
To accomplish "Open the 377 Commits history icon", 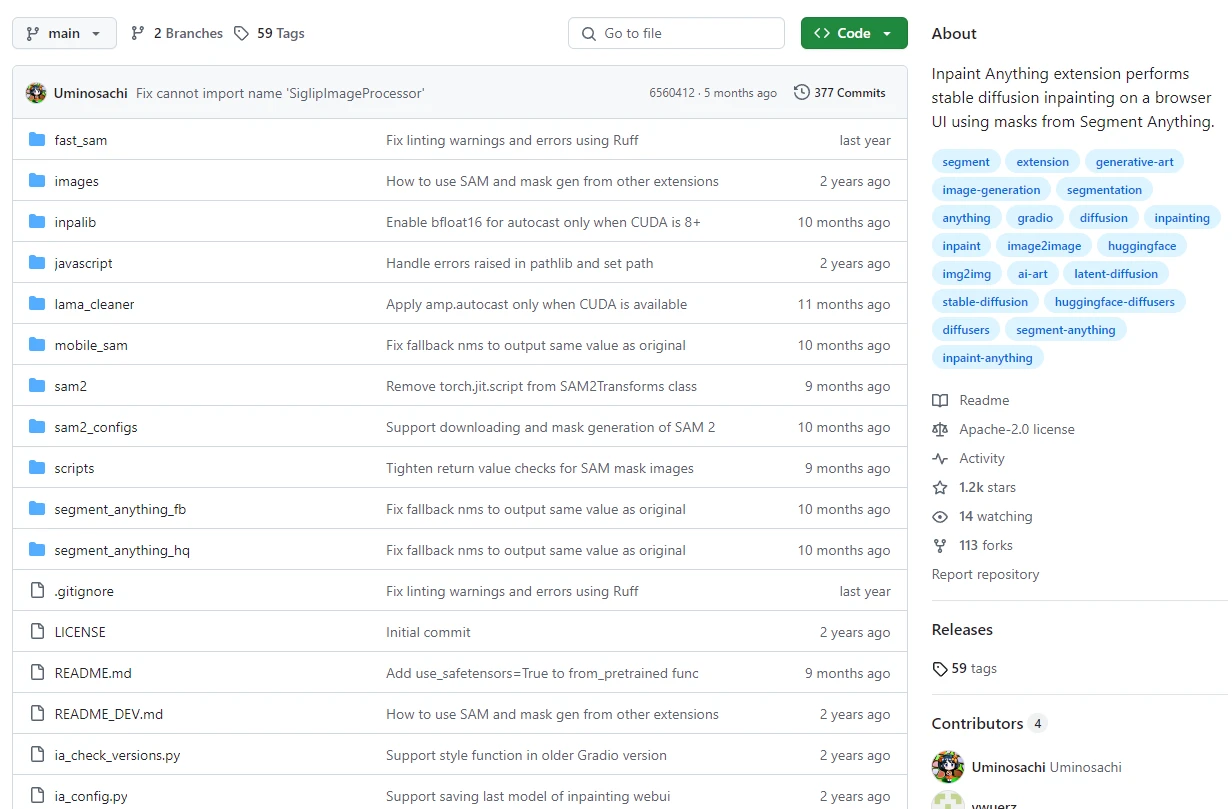I will (802, 93).
